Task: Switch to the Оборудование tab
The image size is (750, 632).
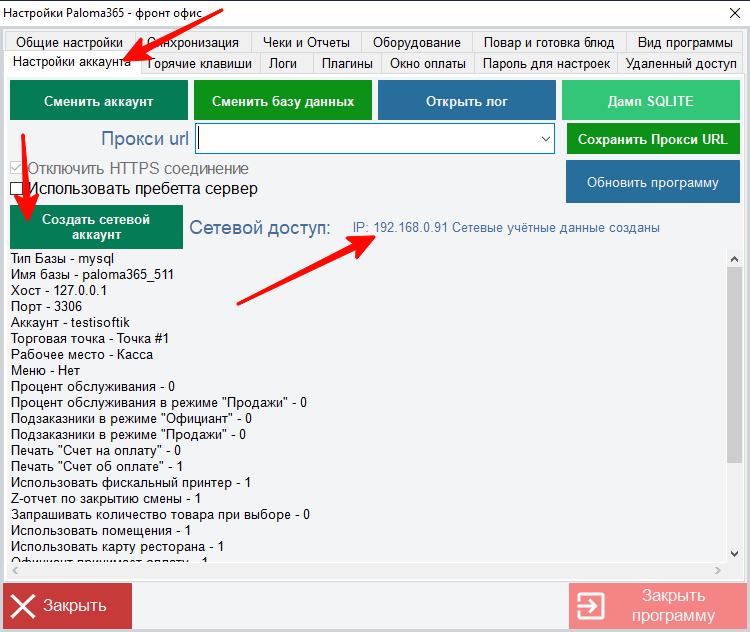Action: 417,42
